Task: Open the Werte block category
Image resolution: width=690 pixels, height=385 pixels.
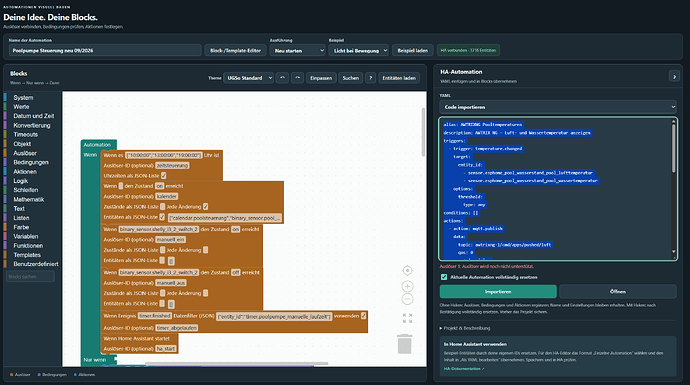Action: click(x=21, y=107)
